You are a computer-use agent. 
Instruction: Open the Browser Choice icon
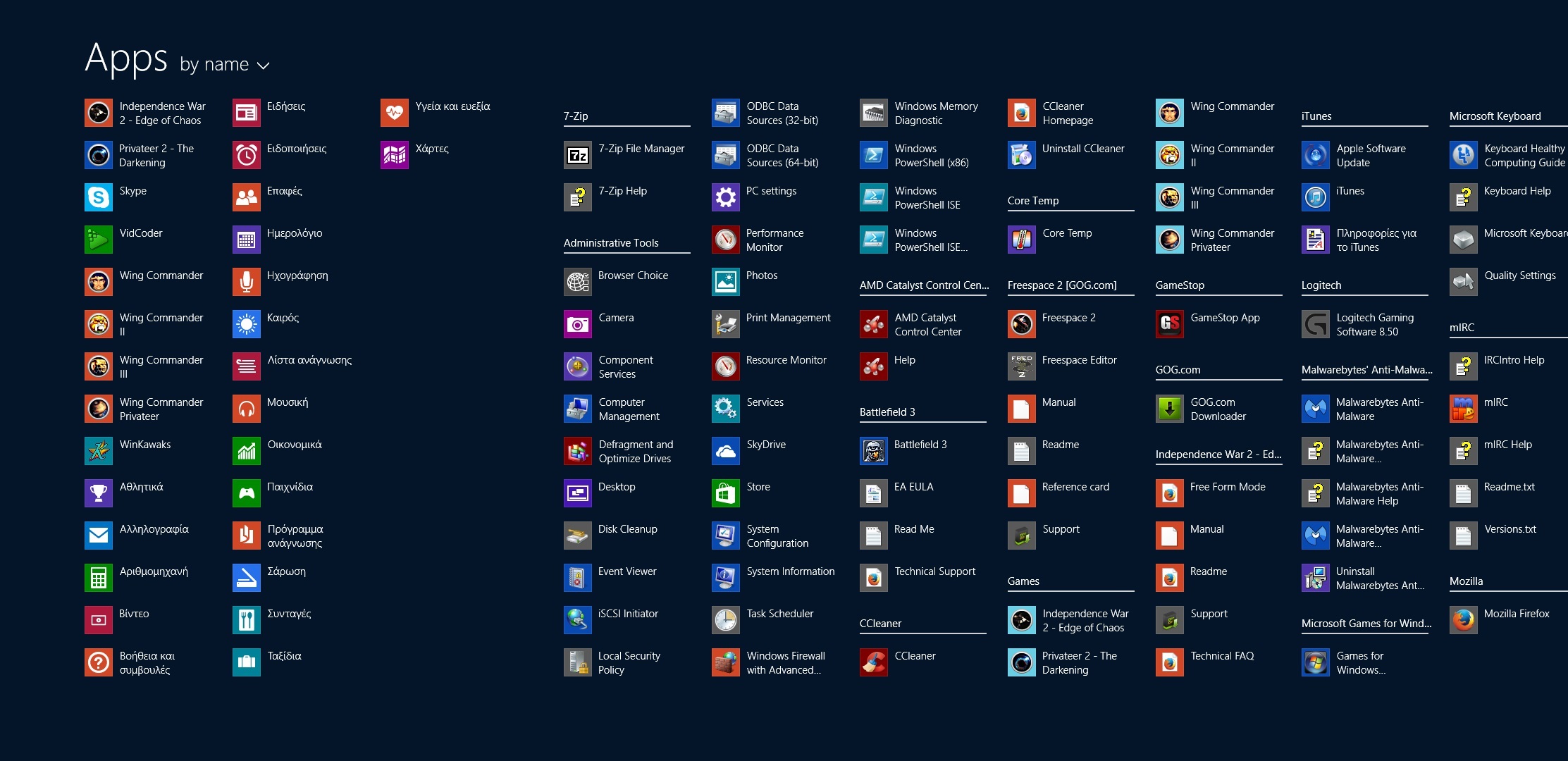tap(578, 282)
